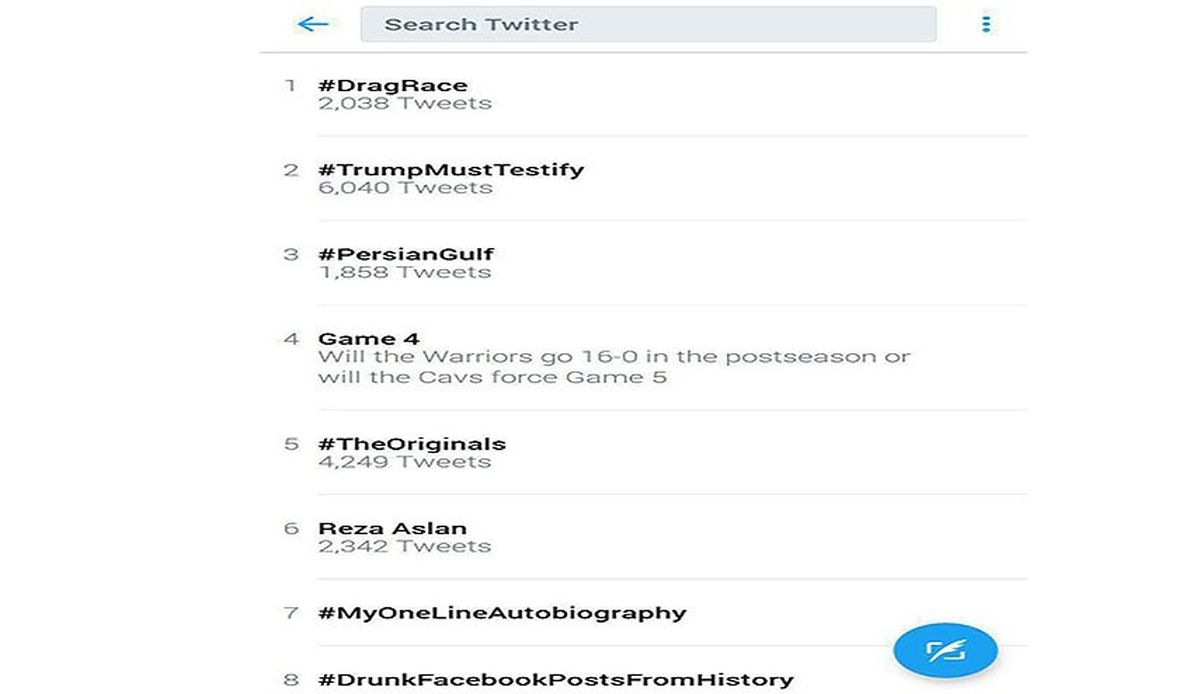Viewport: 1200px width, 694px height.
Task: Select the #MyOneLineAutobiography hashtag
Action: pos(502,612)
